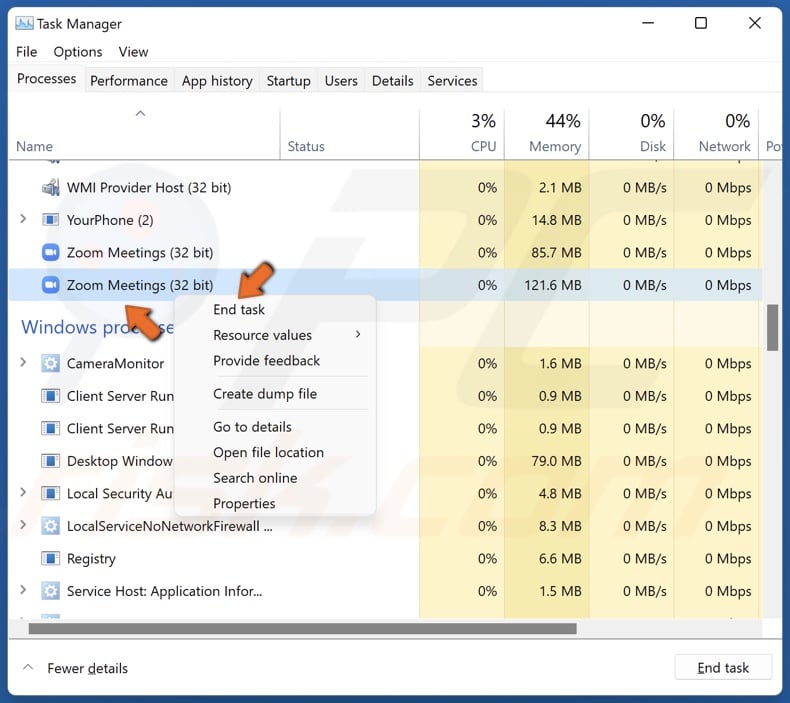
Task: Click the Local Security Au process icon
Action: (x=50, y=493)
